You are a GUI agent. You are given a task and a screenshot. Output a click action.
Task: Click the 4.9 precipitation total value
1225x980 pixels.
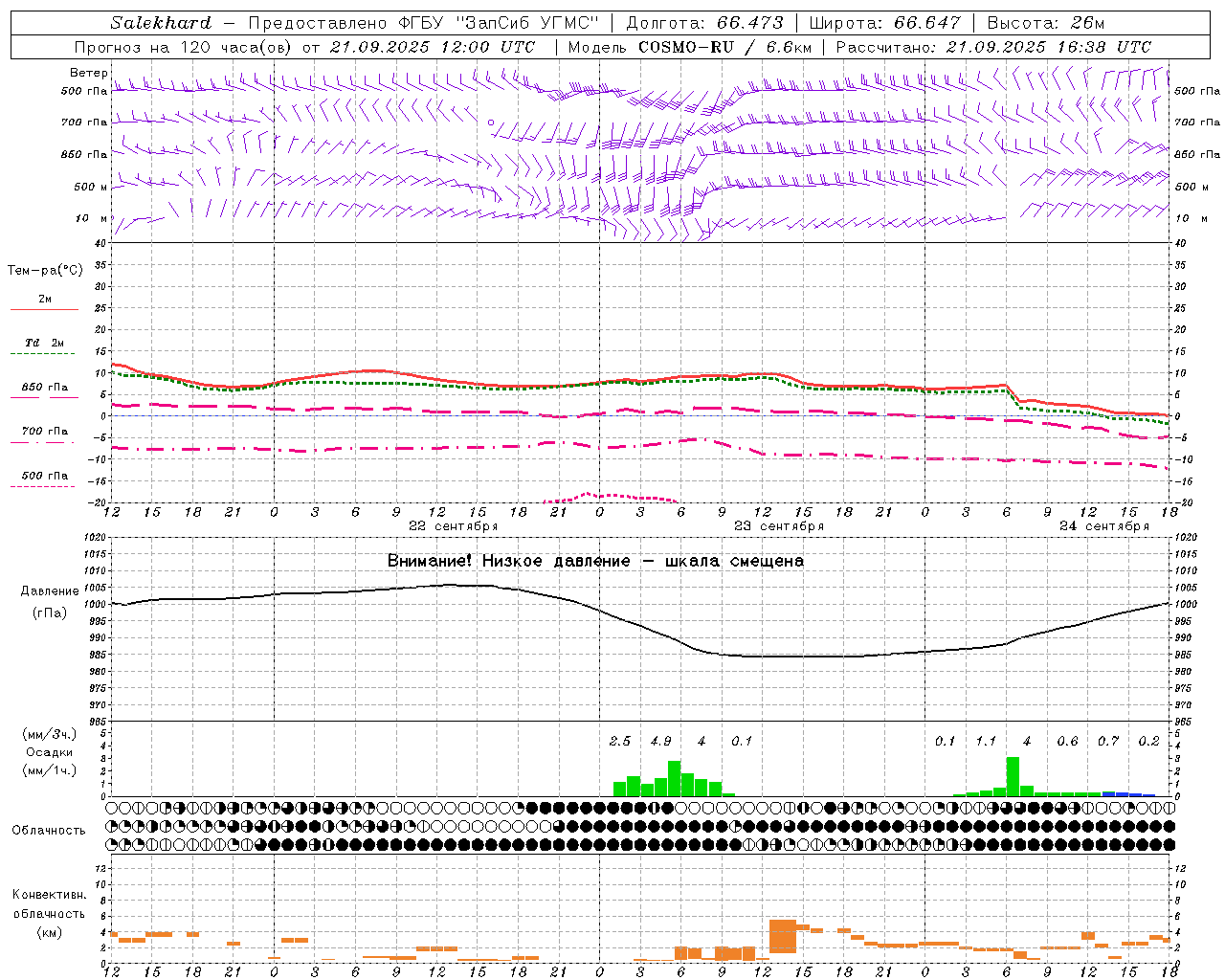pos(660,742)
